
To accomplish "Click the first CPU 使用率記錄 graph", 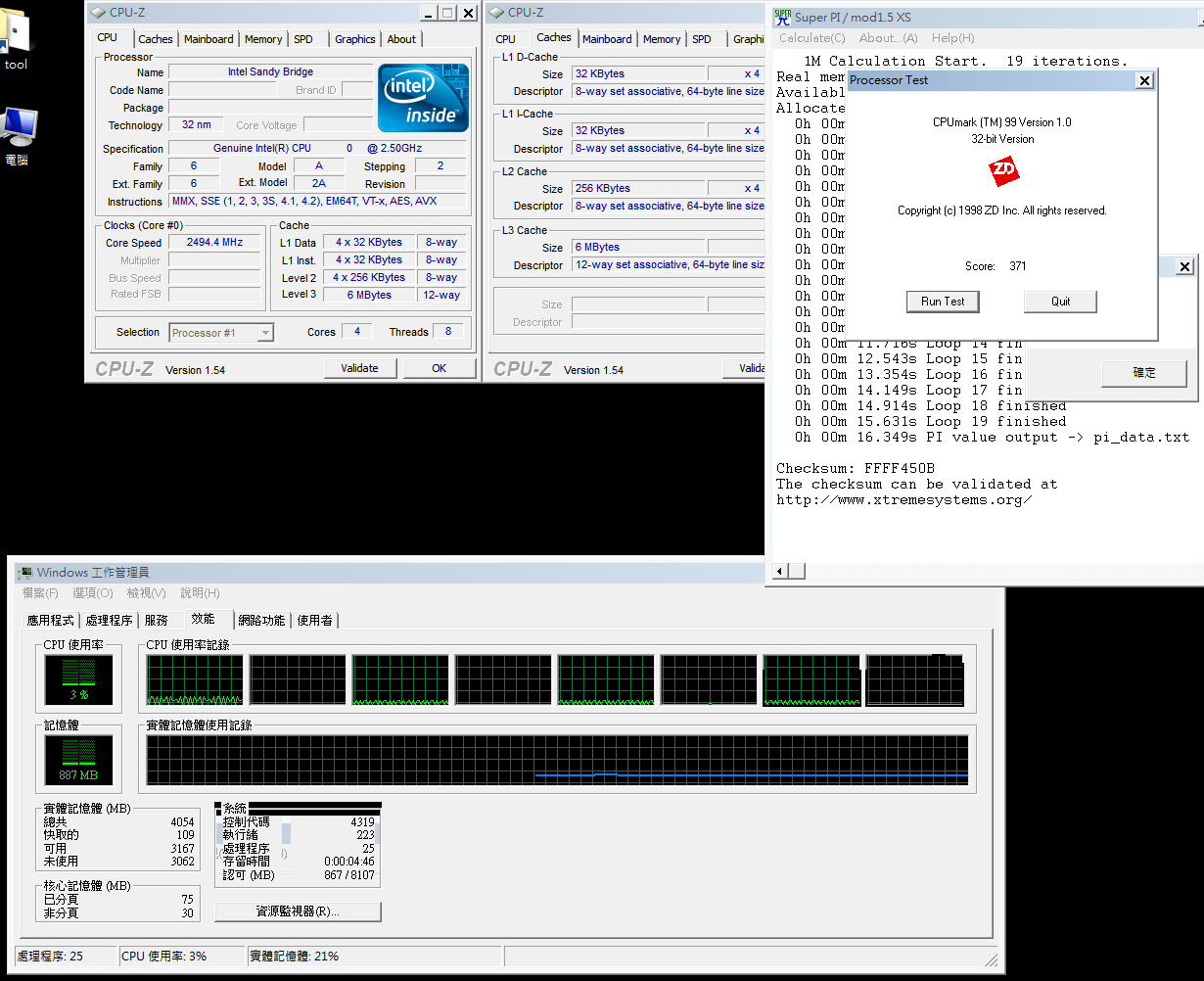I will click(x=195, y=680).
